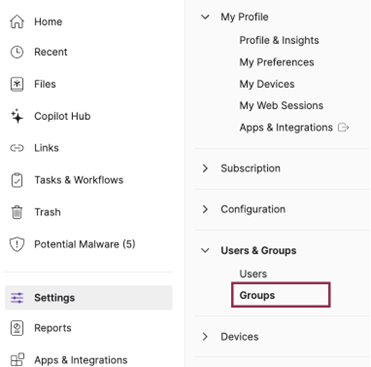This screenshot has height=367, width=371.
Task: Open Tasks & Workflows clipboard icon
Action: point(17,180)
